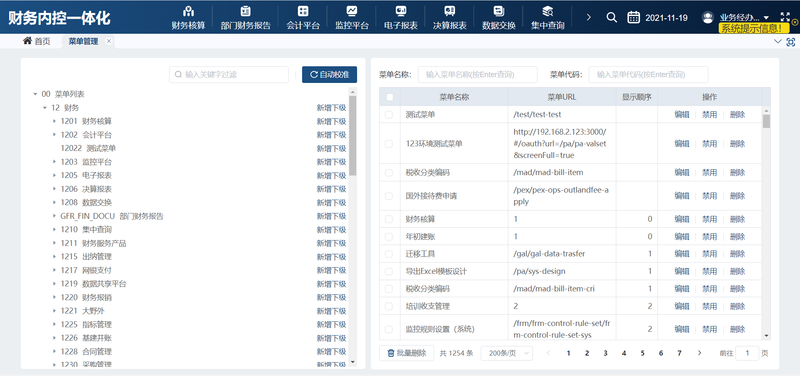Open the tab list chevron at right
The image size is (800, 376).
(778, 41)
